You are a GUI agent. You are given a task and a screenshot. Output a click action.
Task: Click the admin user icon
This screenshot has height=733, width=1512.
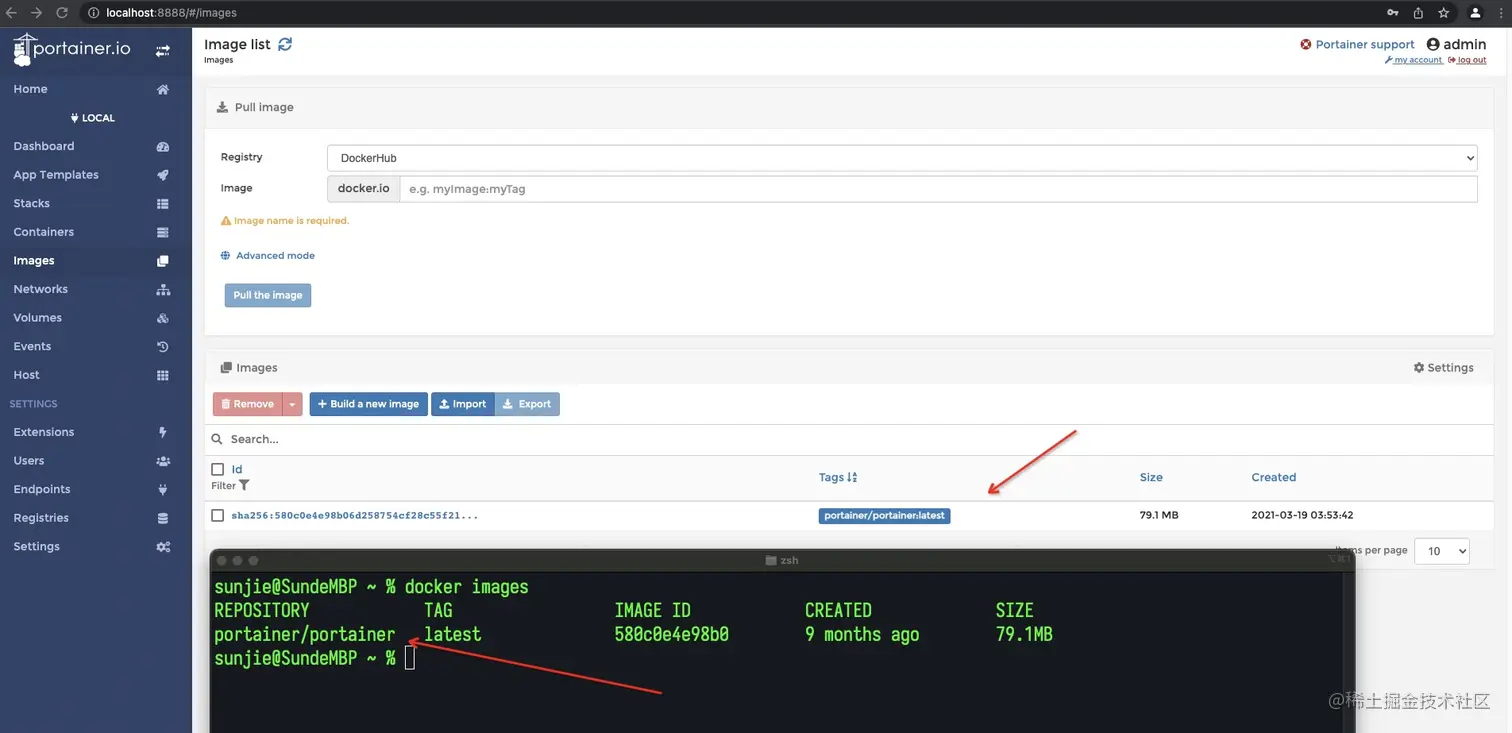click(x=1433, y=44)
